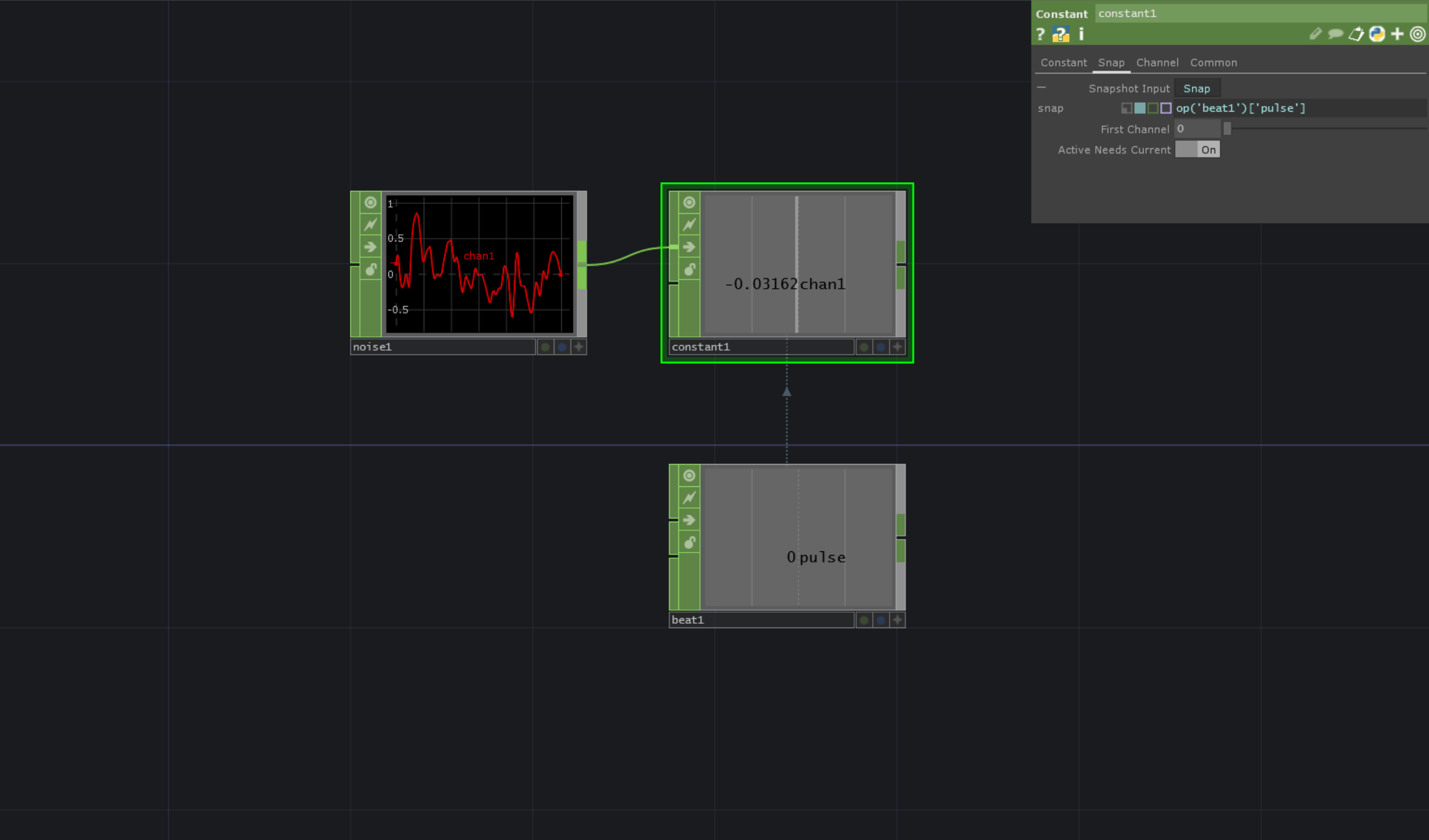1429x840 pixels.
Task: Toggle noise1 bypass arrow flag
Action: (x=370, y=247)
